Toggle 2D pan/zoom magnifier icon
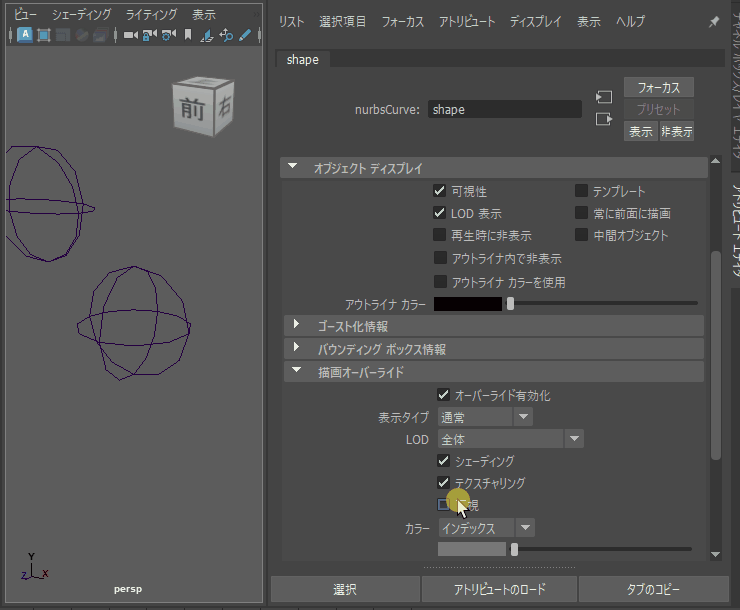This screenshot has width=740, height=610. click(225, 36)
